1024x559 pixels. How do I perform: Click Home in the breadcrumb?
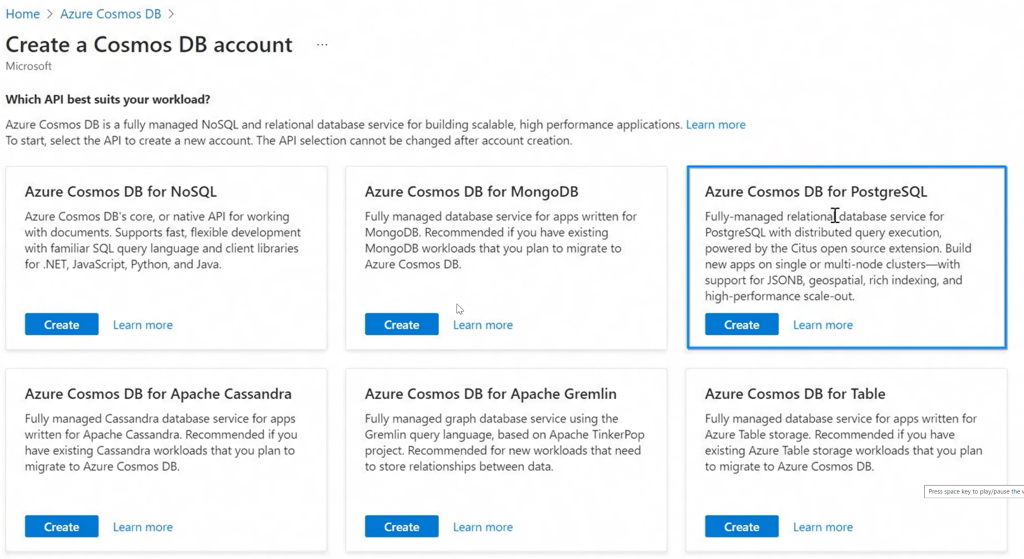(22, 14)
